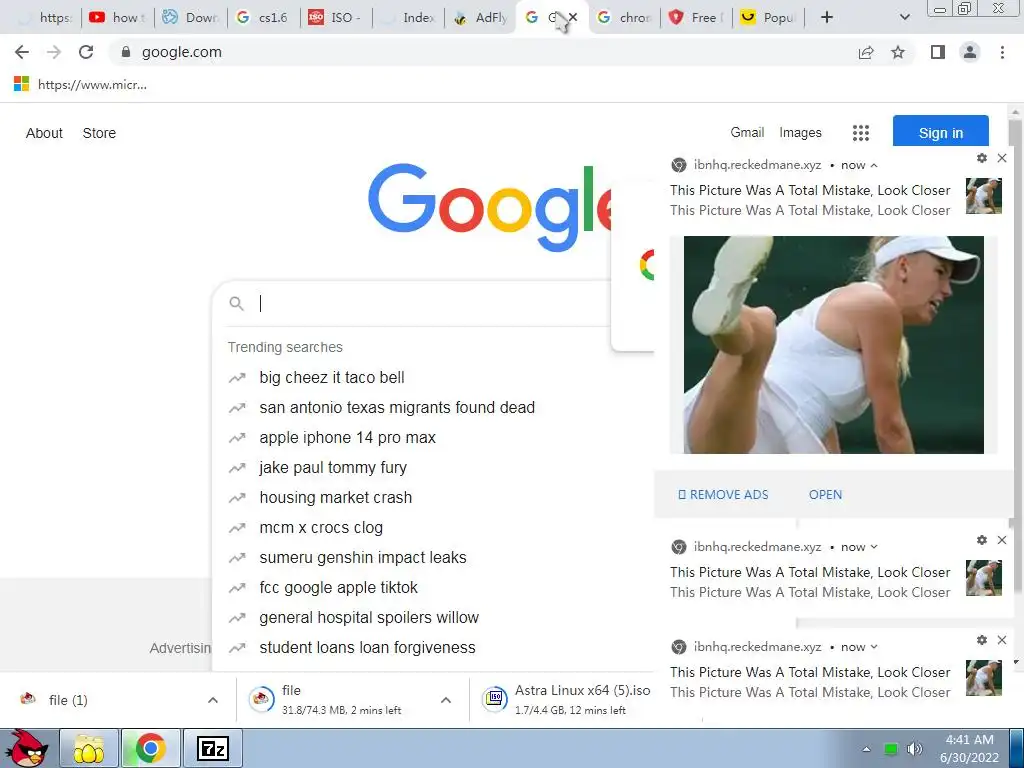Open settings gear of third notification

[x=982, y=640]
